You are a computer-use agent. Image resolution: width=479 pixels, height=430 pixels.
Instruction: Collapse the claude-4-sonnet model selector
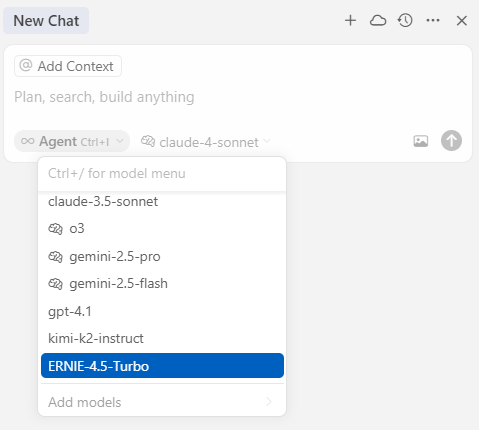(x=205, y=142)
